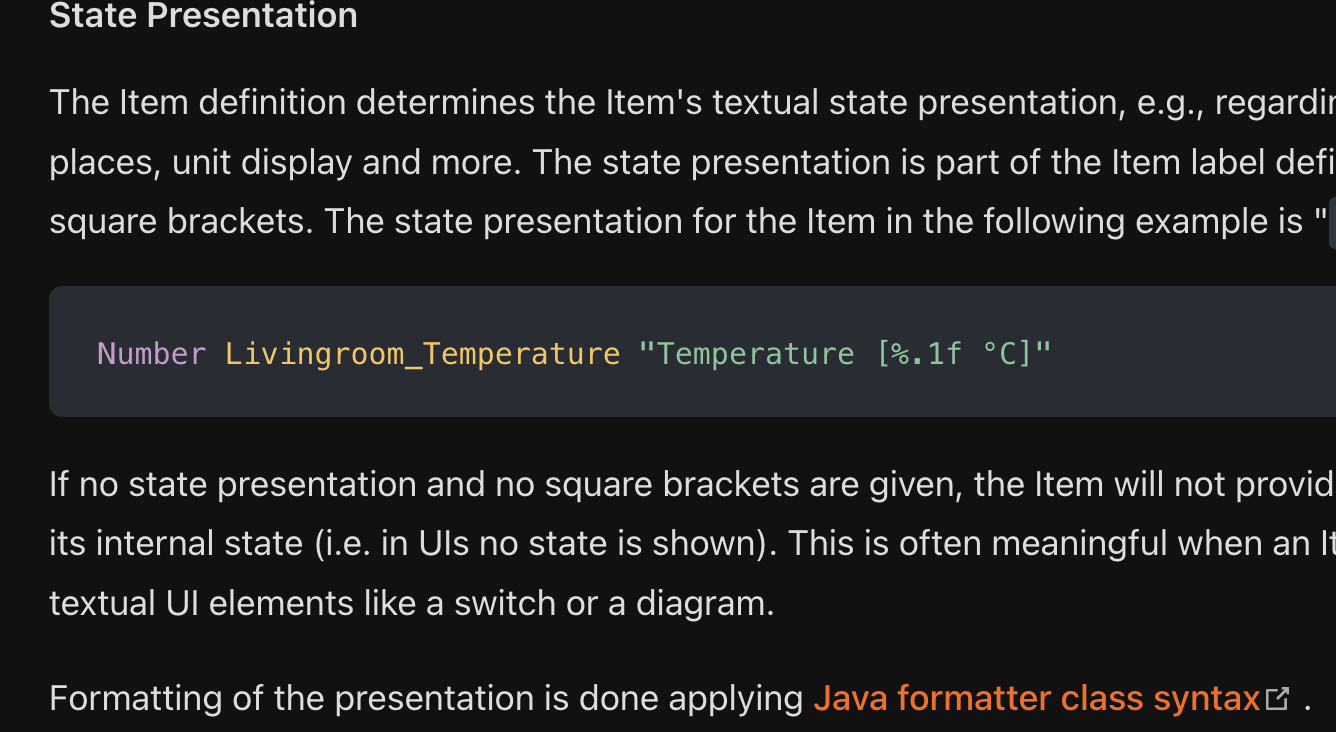Click the paragraph starting "If no state presentation"
This screenshot has width=1336, height=732.
pos(692,543)
